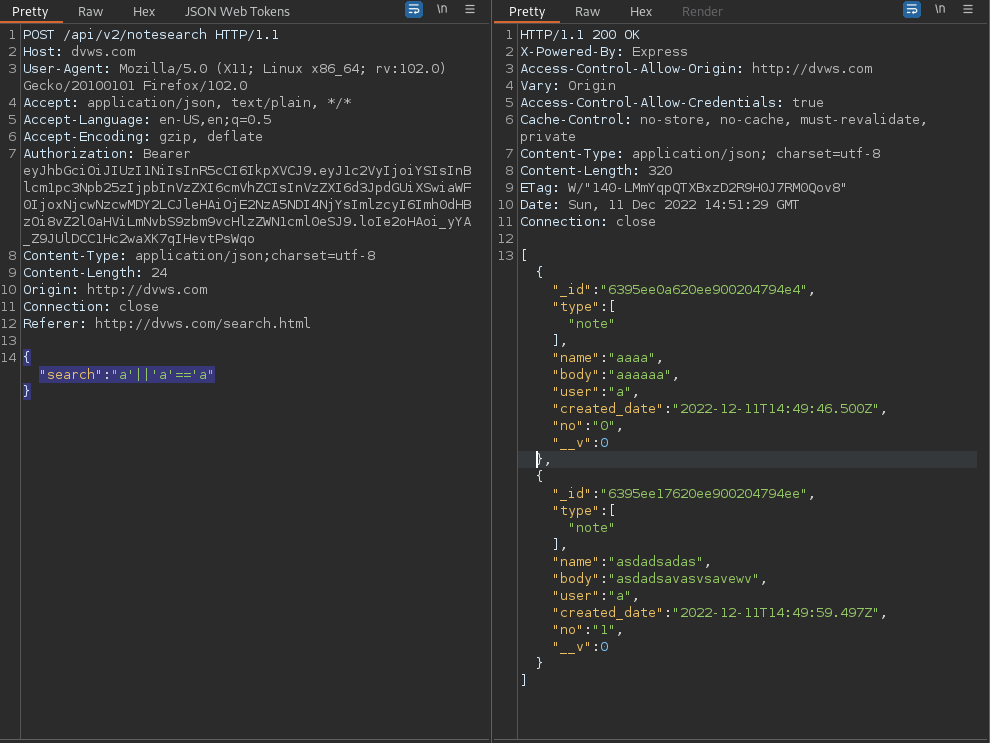
Task: Switch to Hex tab in request panel
Action: [x=144, y=11]
